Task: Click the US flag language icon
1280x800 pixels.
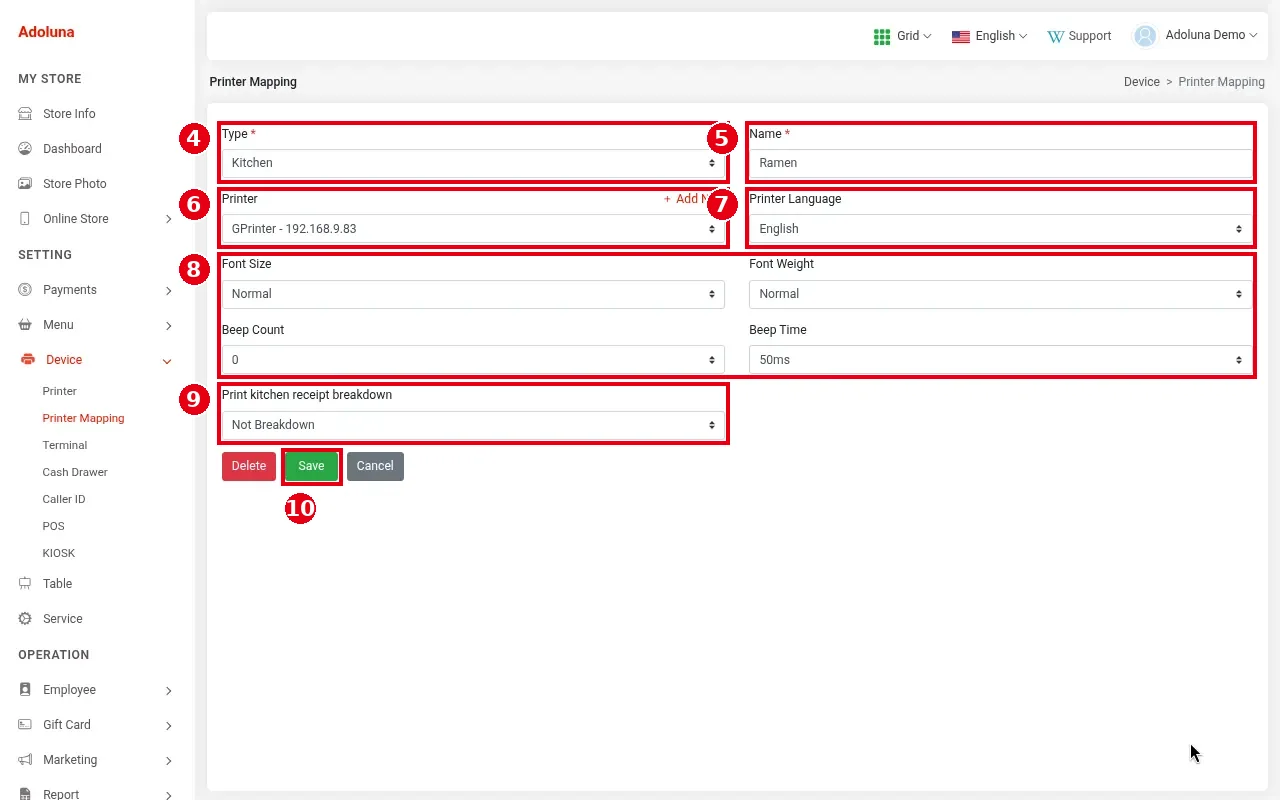Action: (961, 36)
